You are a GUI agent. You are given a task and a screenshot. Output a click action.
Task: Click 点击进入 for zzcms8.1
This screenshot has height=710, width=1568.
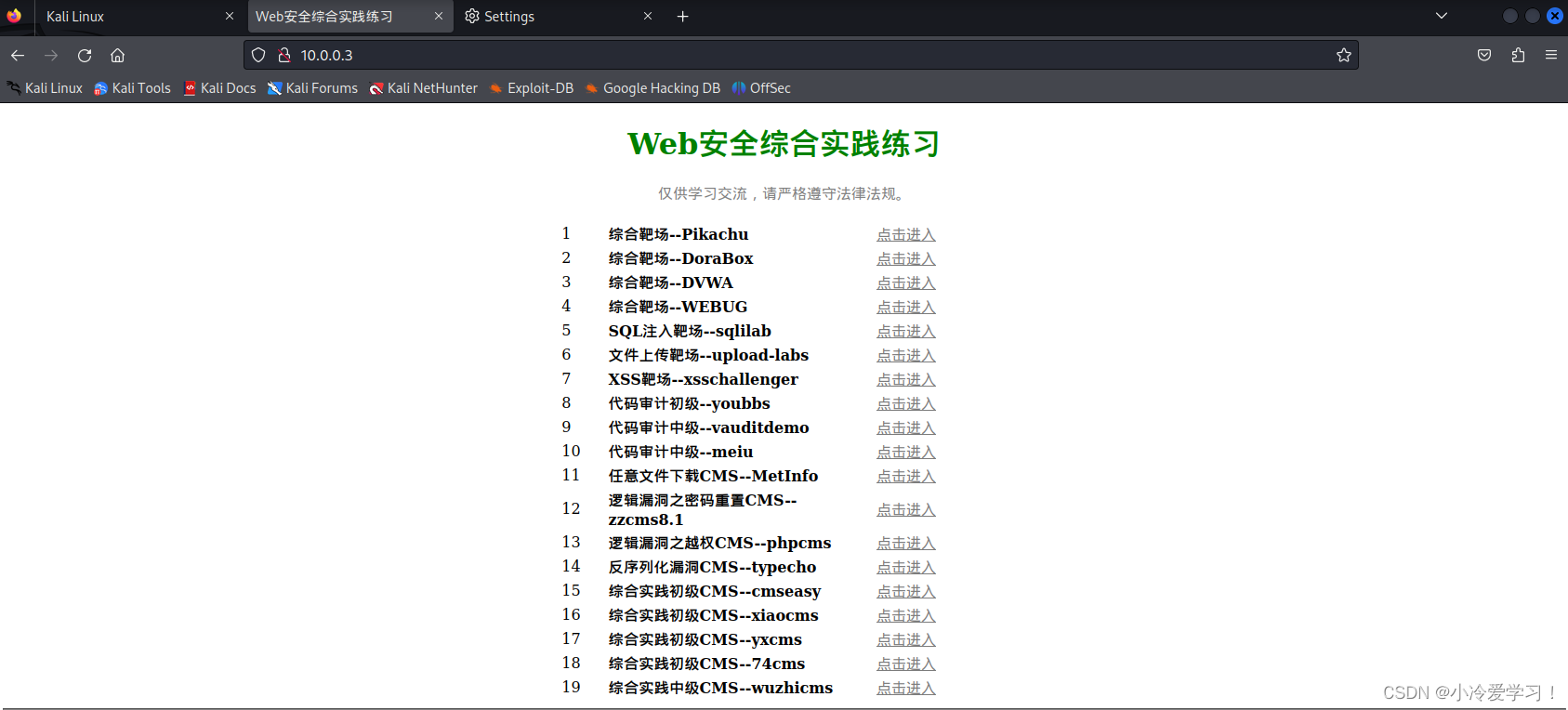[x=906, y=510]
